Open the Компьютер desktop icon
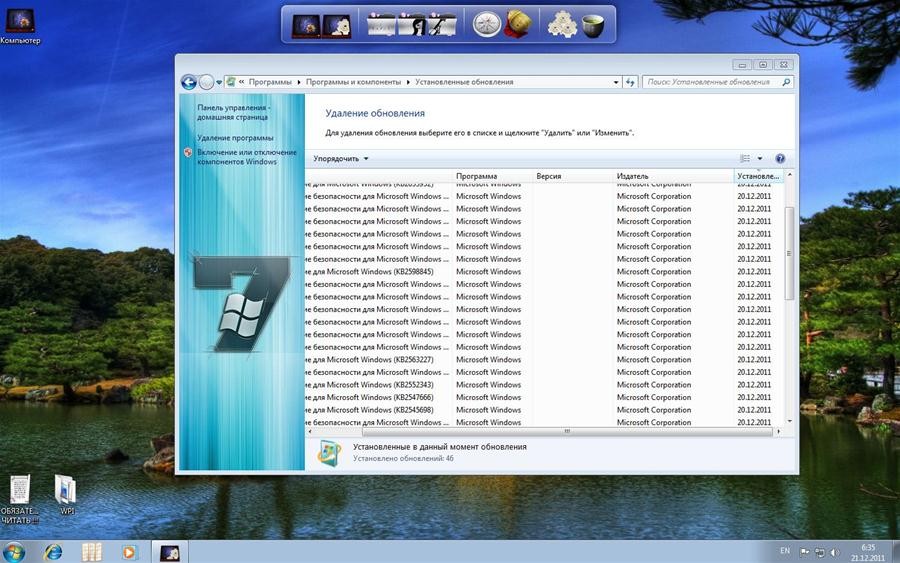Image resolution: width=900 pixels, height=563 pixels. coord(20,25)
